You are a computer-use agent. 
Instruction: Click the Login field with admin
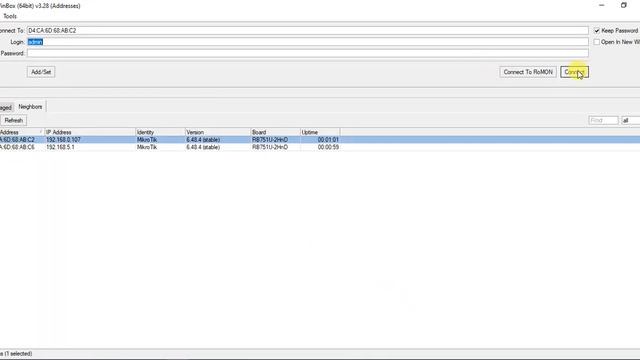[308, 42]
